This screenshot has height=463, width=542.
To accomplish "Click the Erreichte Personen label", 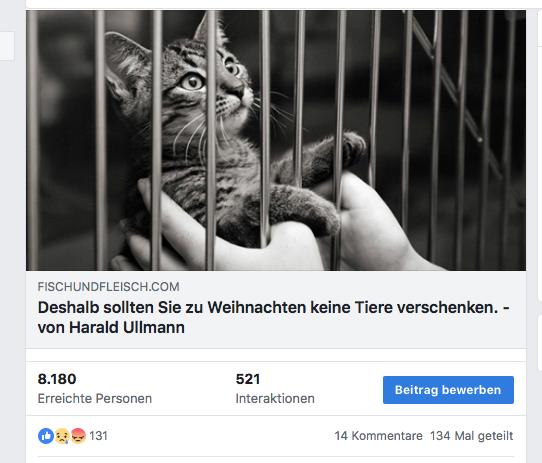I will click(95, 398).
